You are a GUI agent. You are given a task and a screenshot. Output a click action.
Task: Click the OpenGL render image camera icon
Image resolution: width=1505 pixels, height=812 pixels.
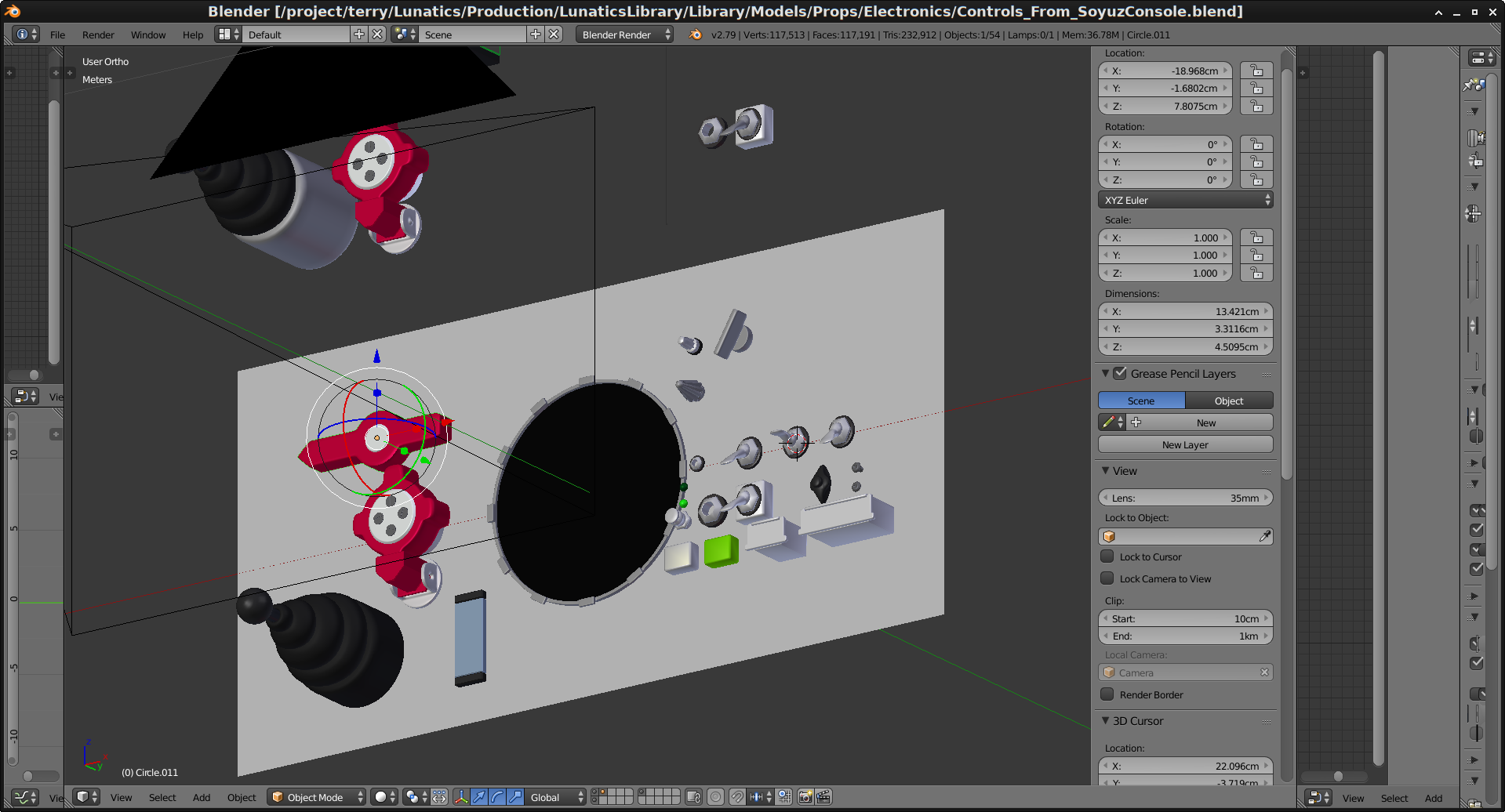805,797
